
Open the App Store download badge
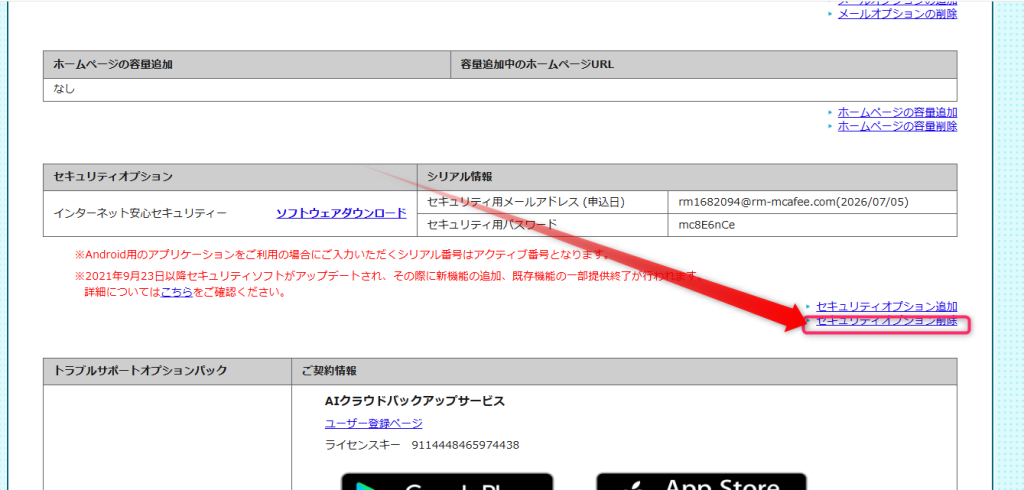pos(701,482)
